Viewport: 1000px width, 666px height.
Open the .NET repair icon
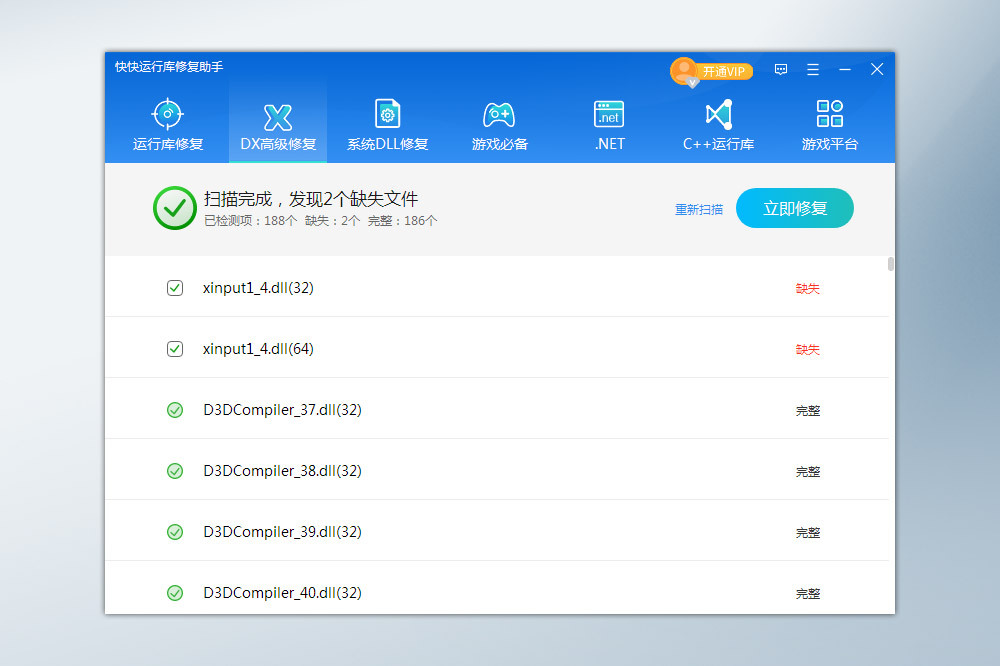click(x=609, y=114)
